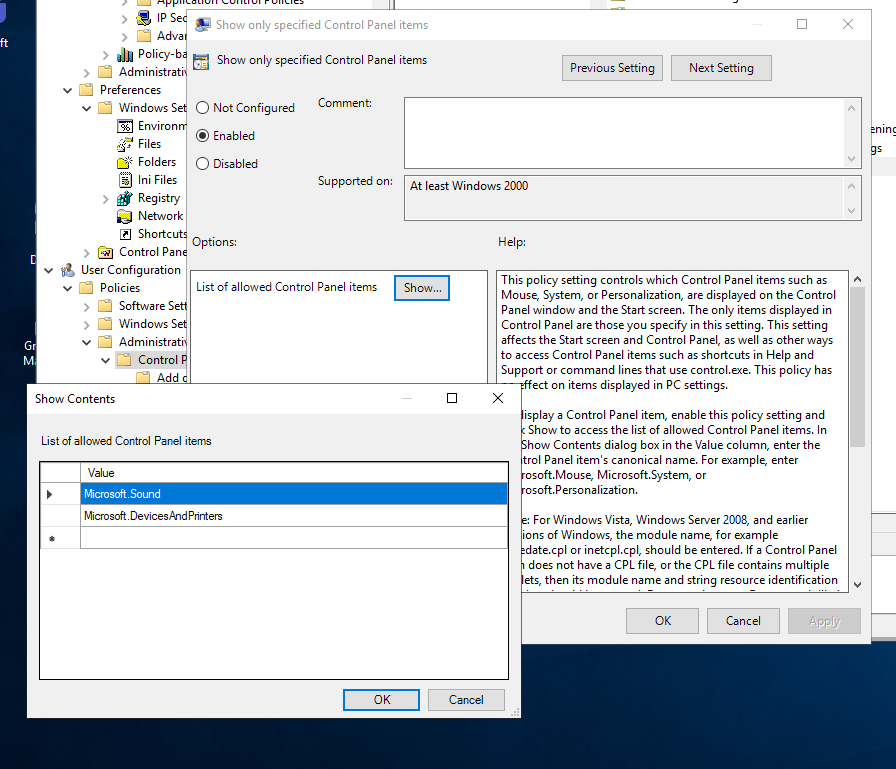This screenshot has width=896, height=769.
Task: Select the Microsoft.DevicesAndPrinters row
Action: click(x=294, y=516)
